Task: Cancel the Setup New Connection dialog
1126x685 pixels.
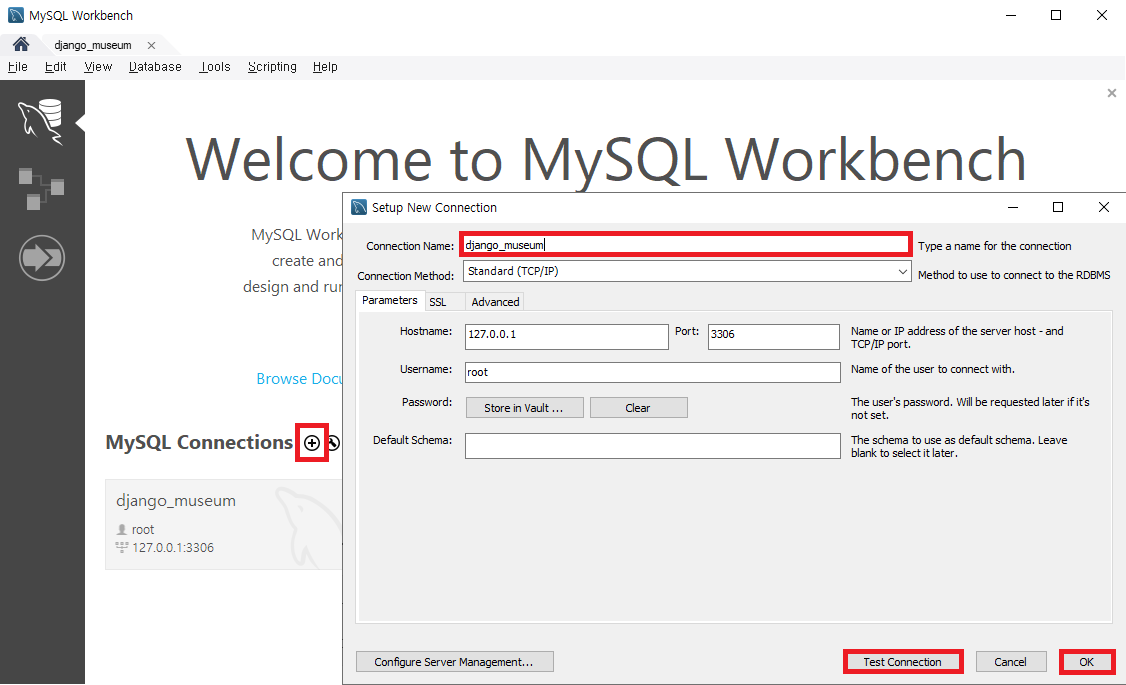Action: tap(1010, 662)
